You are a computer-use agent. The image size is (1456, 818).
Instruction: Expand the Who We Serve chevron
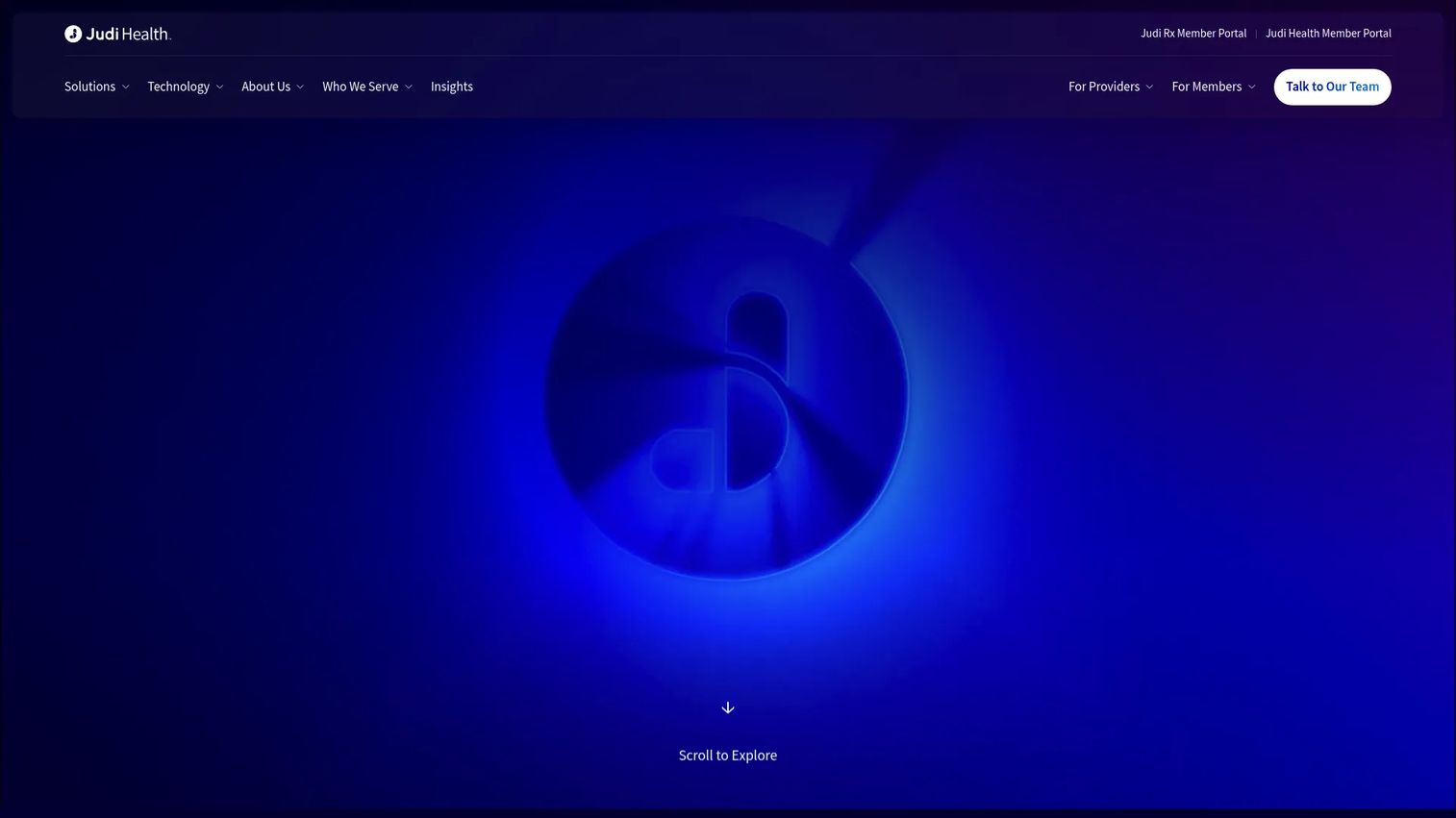coord(409,87)
